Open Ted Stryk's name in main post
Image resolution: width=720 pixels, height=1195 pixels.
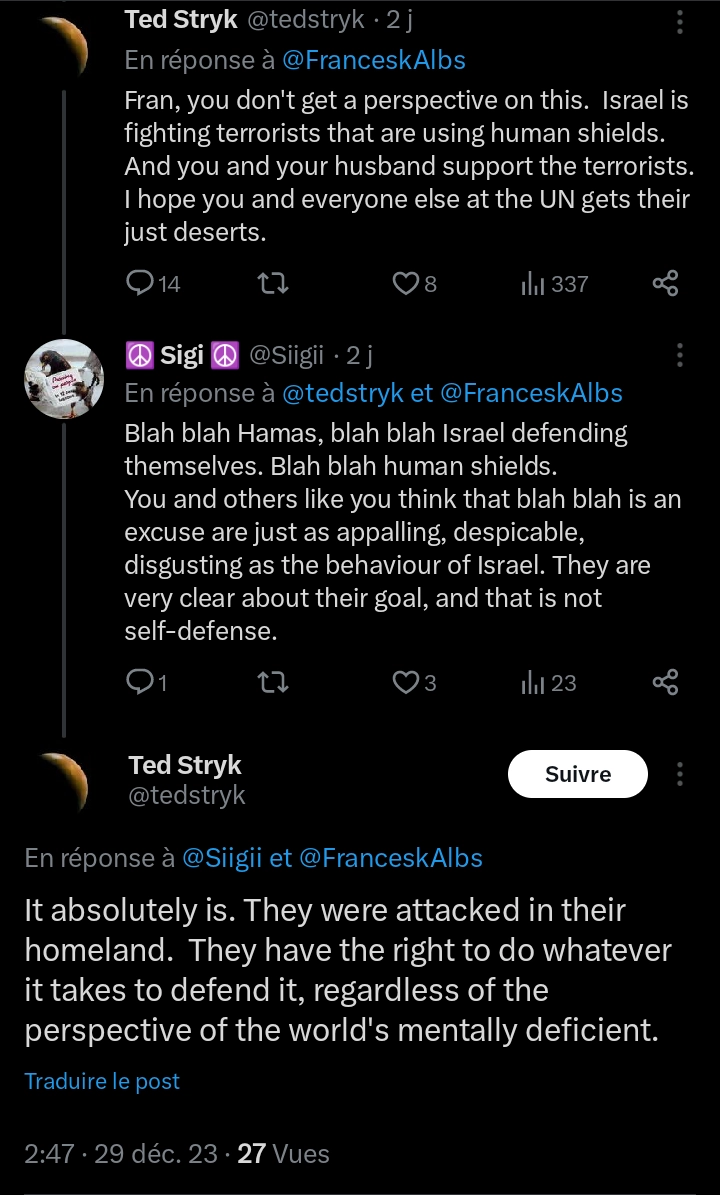[x=185, y=764]
